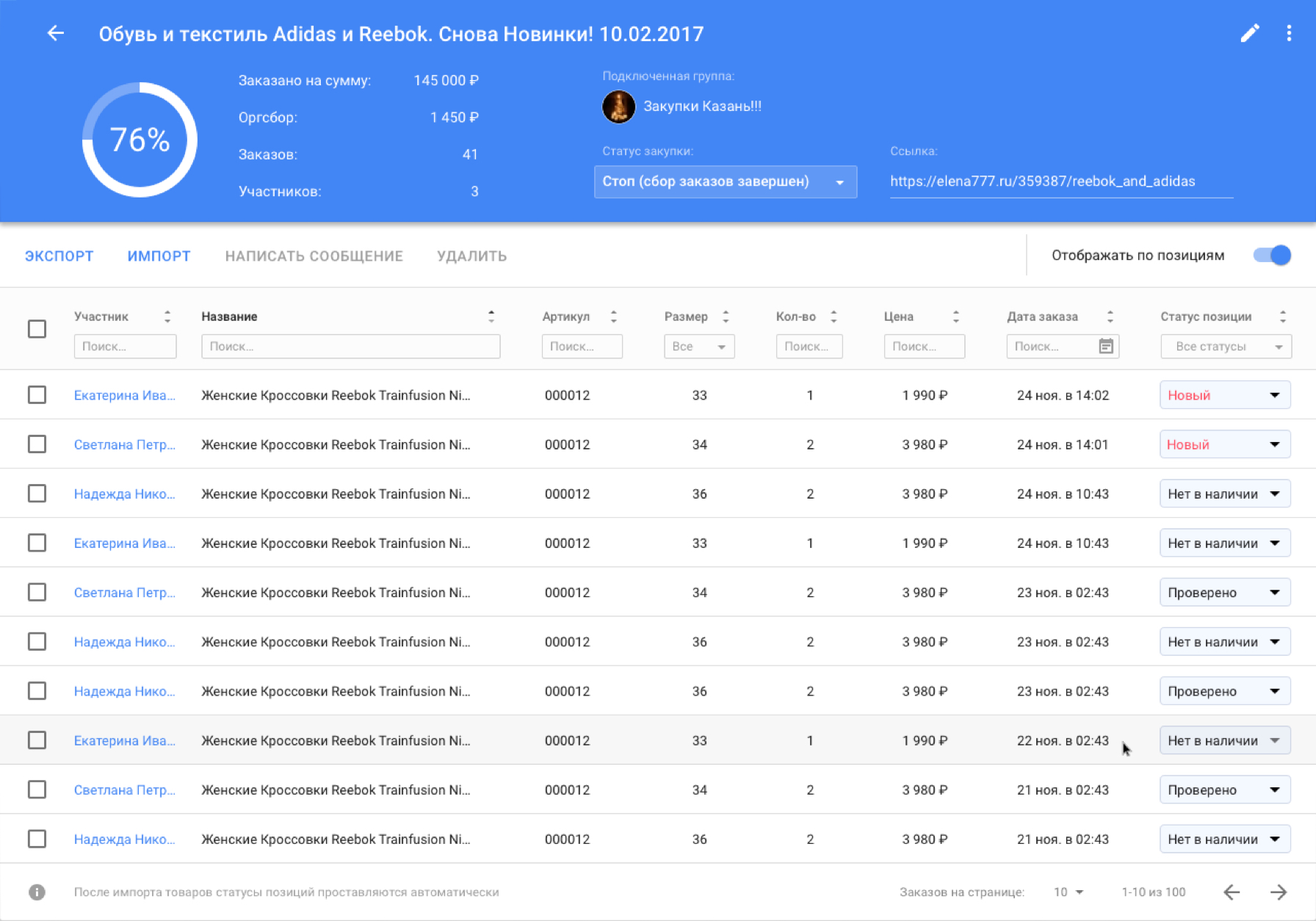Open Проверено dropdown for Надежда 23 ноя. row
Viewport: 1316px width, 921px height.
pos(1225,691)
